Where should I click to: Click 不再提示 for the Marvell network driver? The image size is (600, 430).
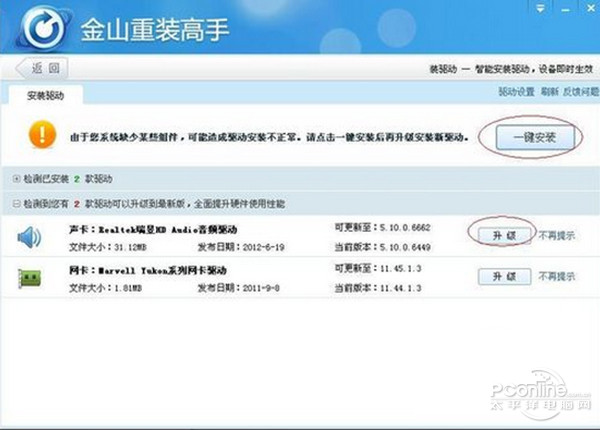[557, 276]
